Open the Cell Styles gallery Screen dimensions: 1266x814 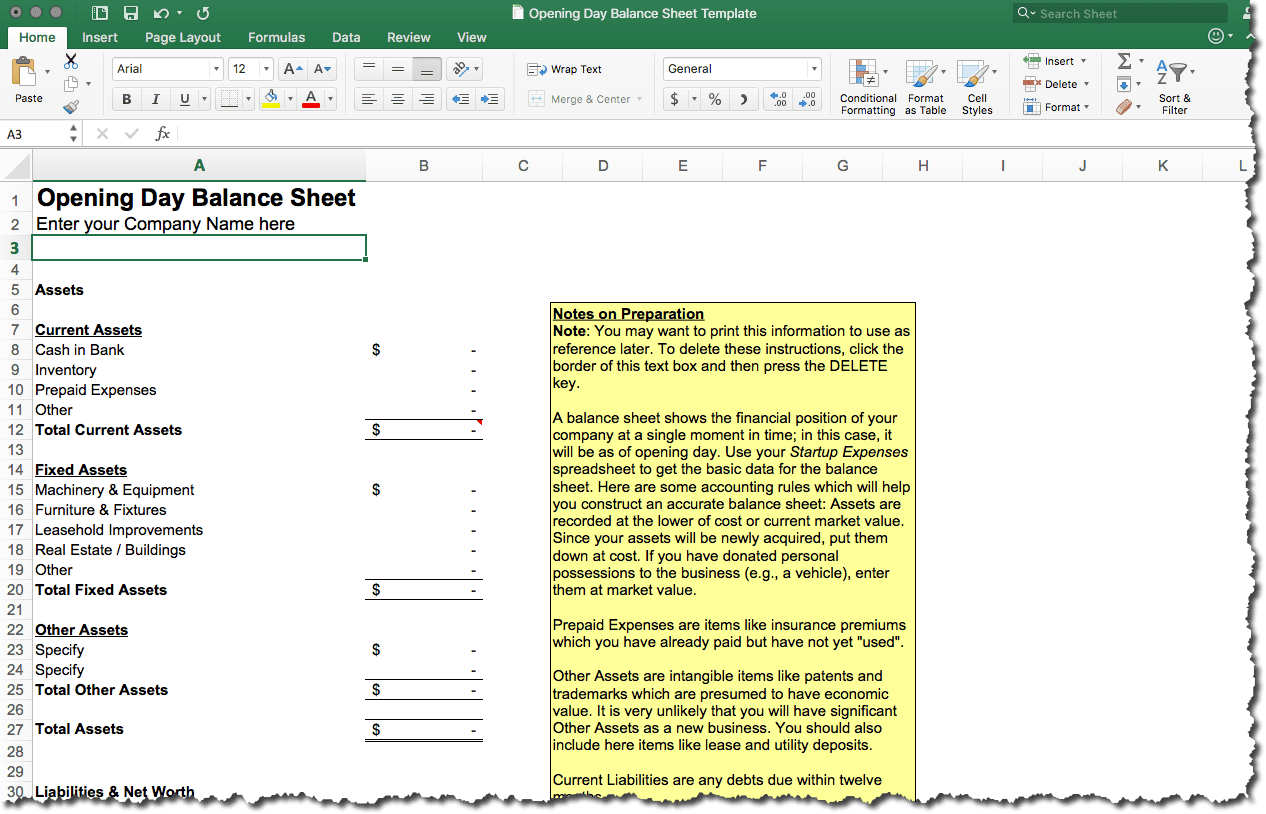tap(977, 86)
